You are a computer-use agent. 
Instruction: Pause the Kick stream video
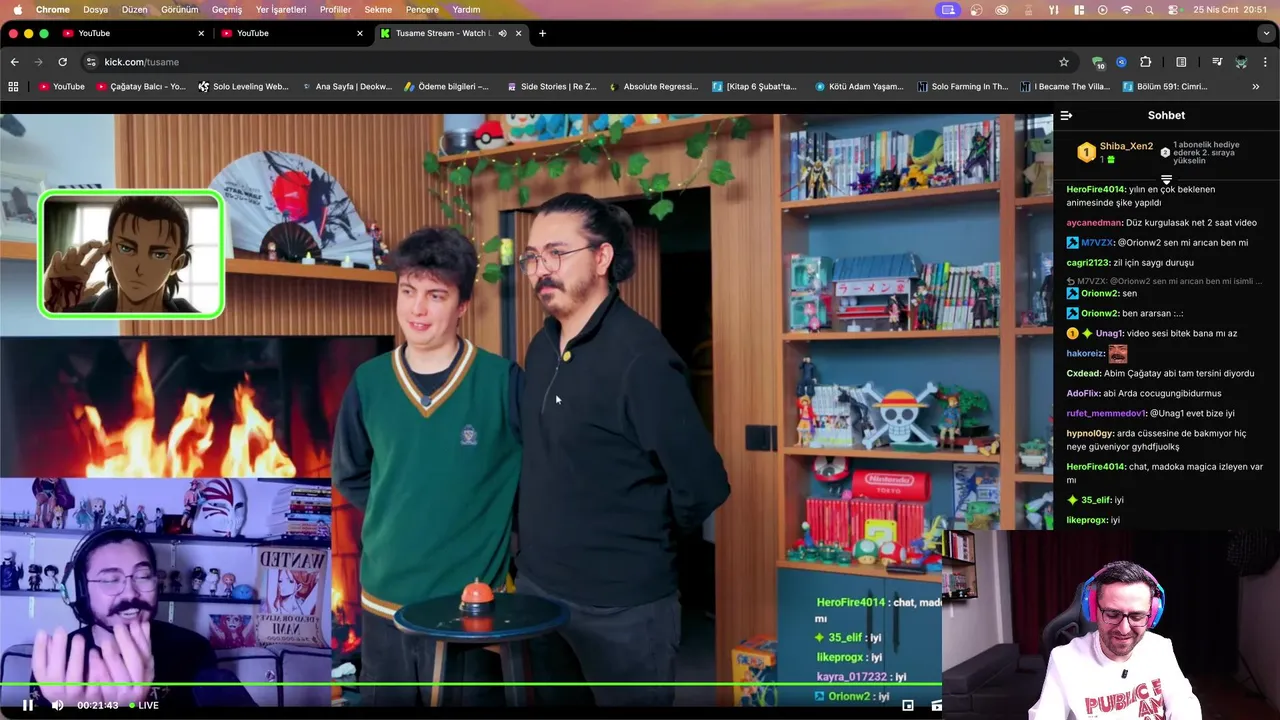pyautogui.click(x=28, y=705)
